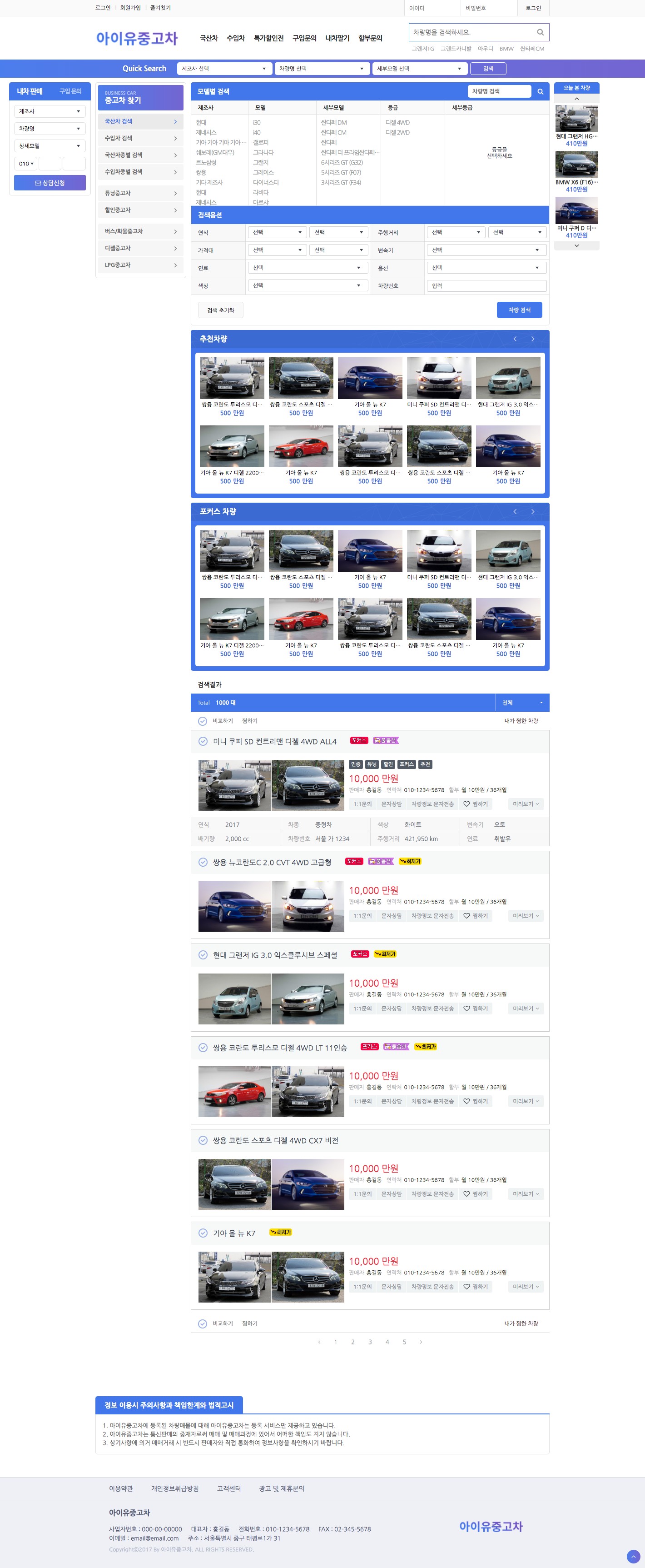Open 국산차 top menu
This screenshot has height=1568, width=645.
pos(208,38)
